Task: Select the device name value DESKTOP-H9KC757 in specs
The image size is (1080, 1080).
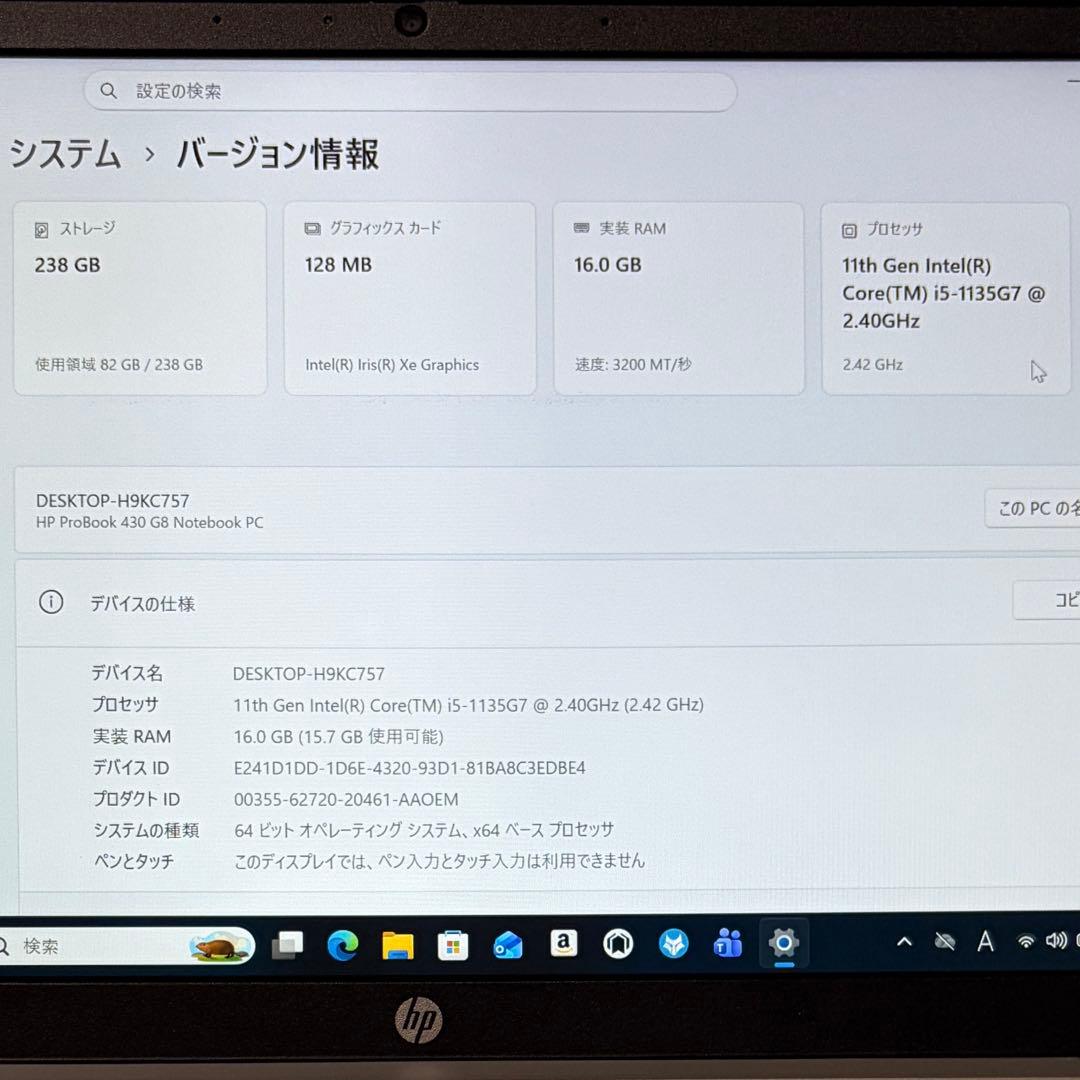Action: pos(309,674)
